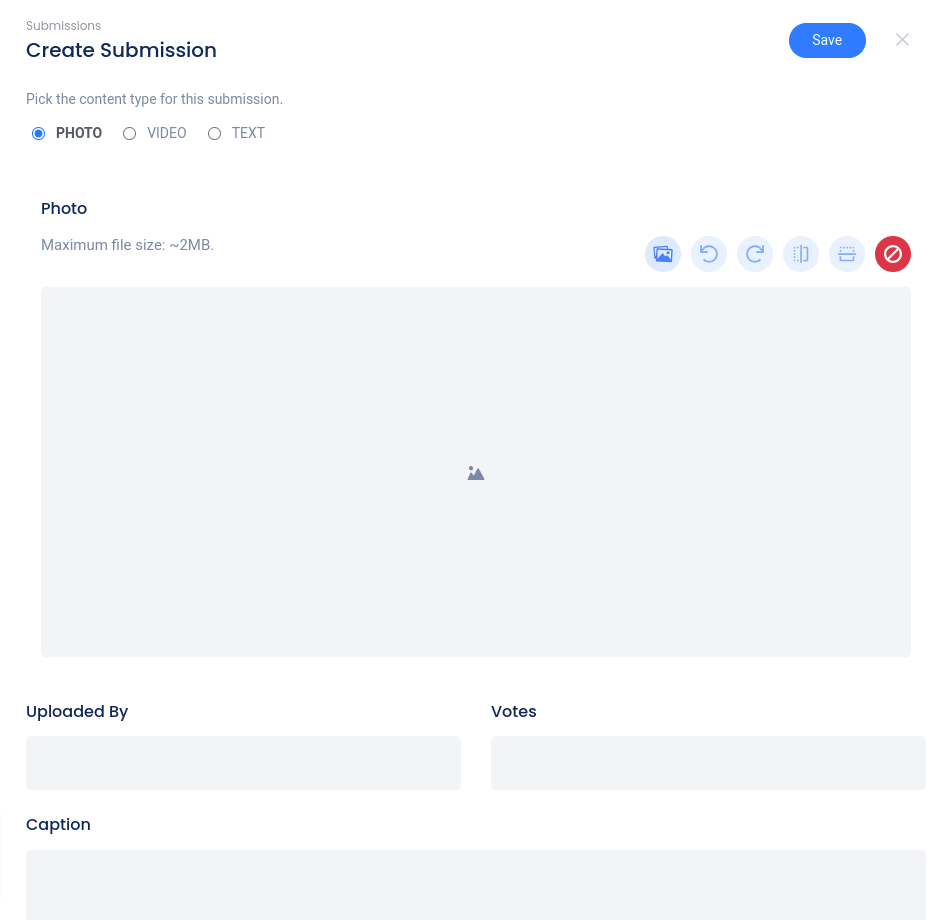
Task: Click the TEXT label text
Action: [248, 133]
